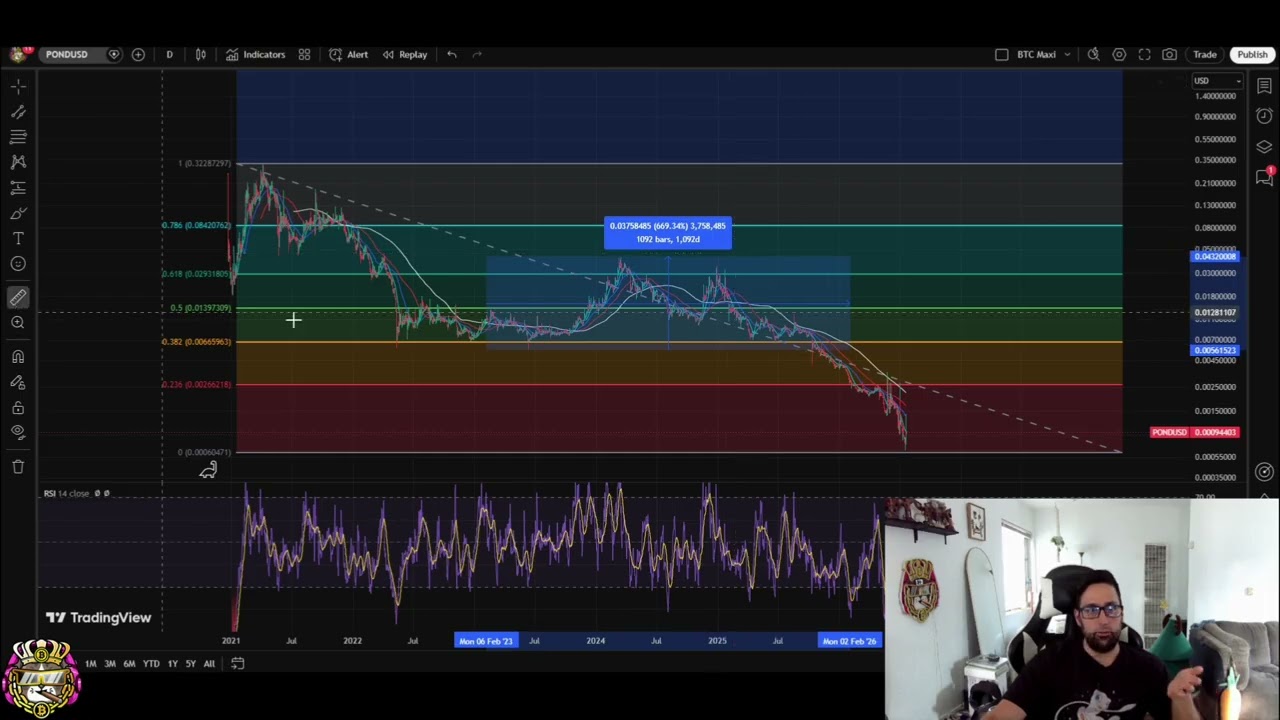Select the ruler measure tool
Image resolution: width=1280 pixels, height=720 pixels.
pos(18,297)
